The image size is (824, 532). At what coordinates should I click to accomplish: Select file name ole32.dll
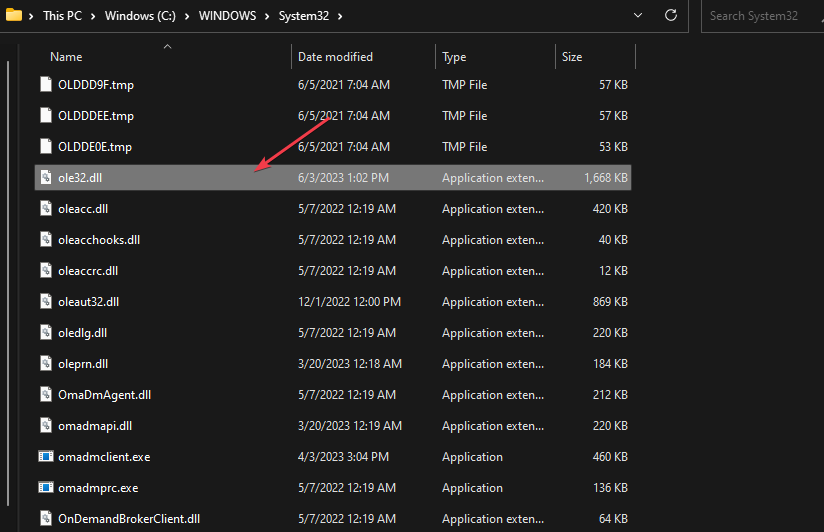pyautogui.click(x=80, y=178)
